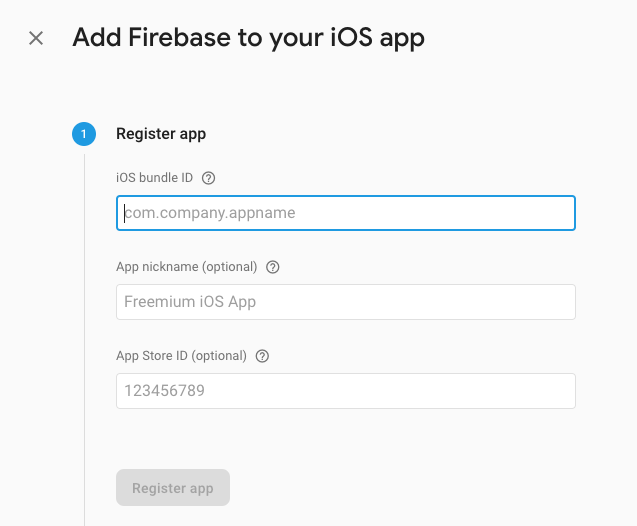
Task: View help icon beside App Store ID
Action: (x=263, y=356)
